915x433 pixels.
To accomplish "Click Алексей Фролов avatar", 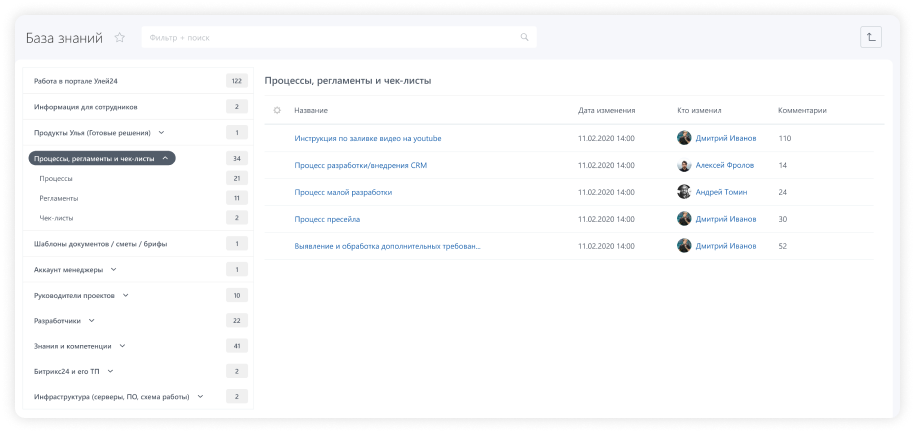I will coord(684,165).
